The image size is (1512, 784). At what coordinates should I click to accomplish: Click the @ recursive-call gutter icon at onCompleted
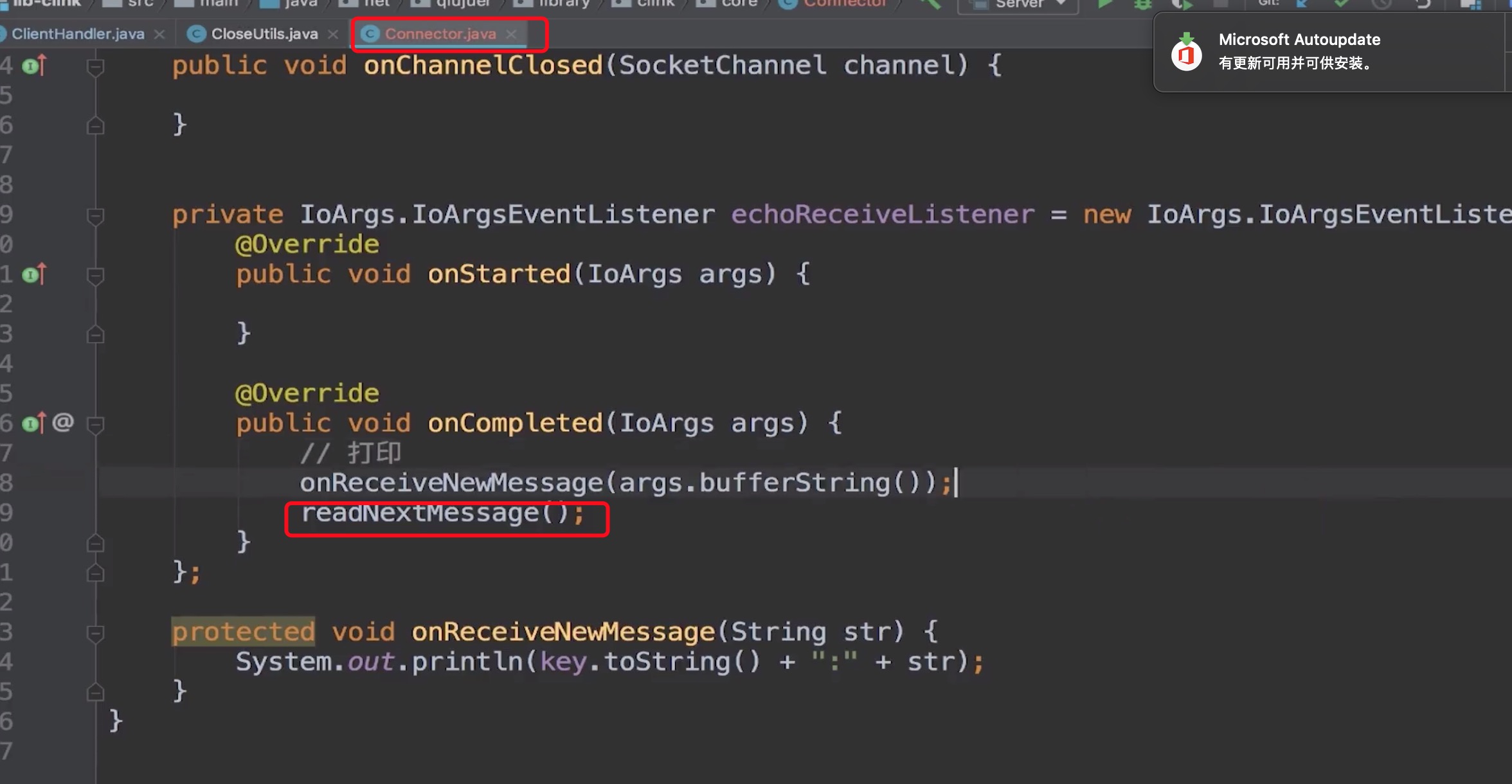pyautogui.click(x=62, y=422)
